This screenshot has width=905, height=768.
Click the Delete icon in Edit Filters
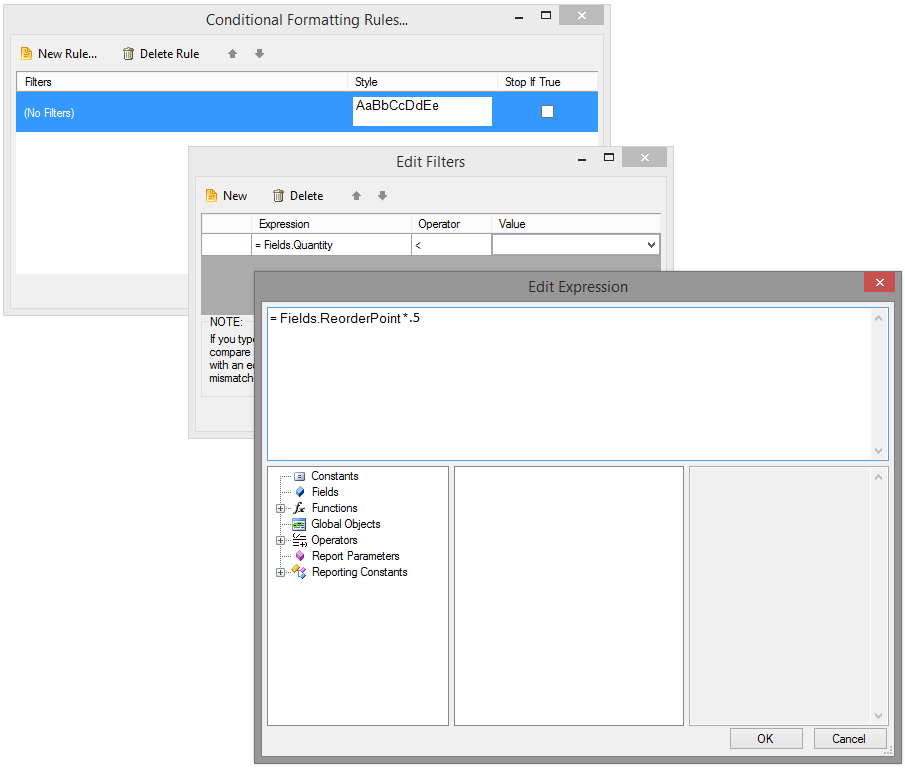[280, 195]
